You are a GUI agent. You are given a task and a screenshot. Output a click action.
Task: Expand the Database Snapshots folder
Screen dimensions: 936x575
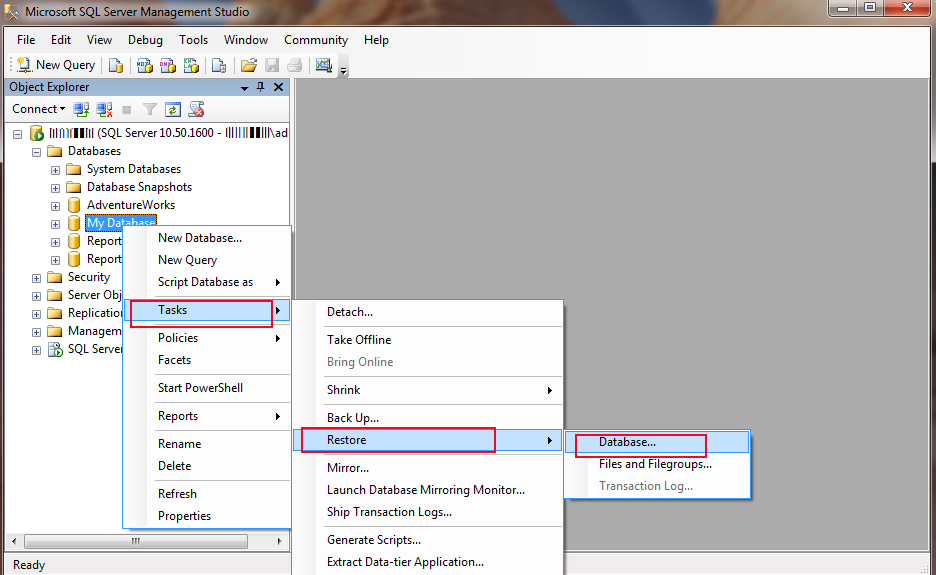pos(55,188)
